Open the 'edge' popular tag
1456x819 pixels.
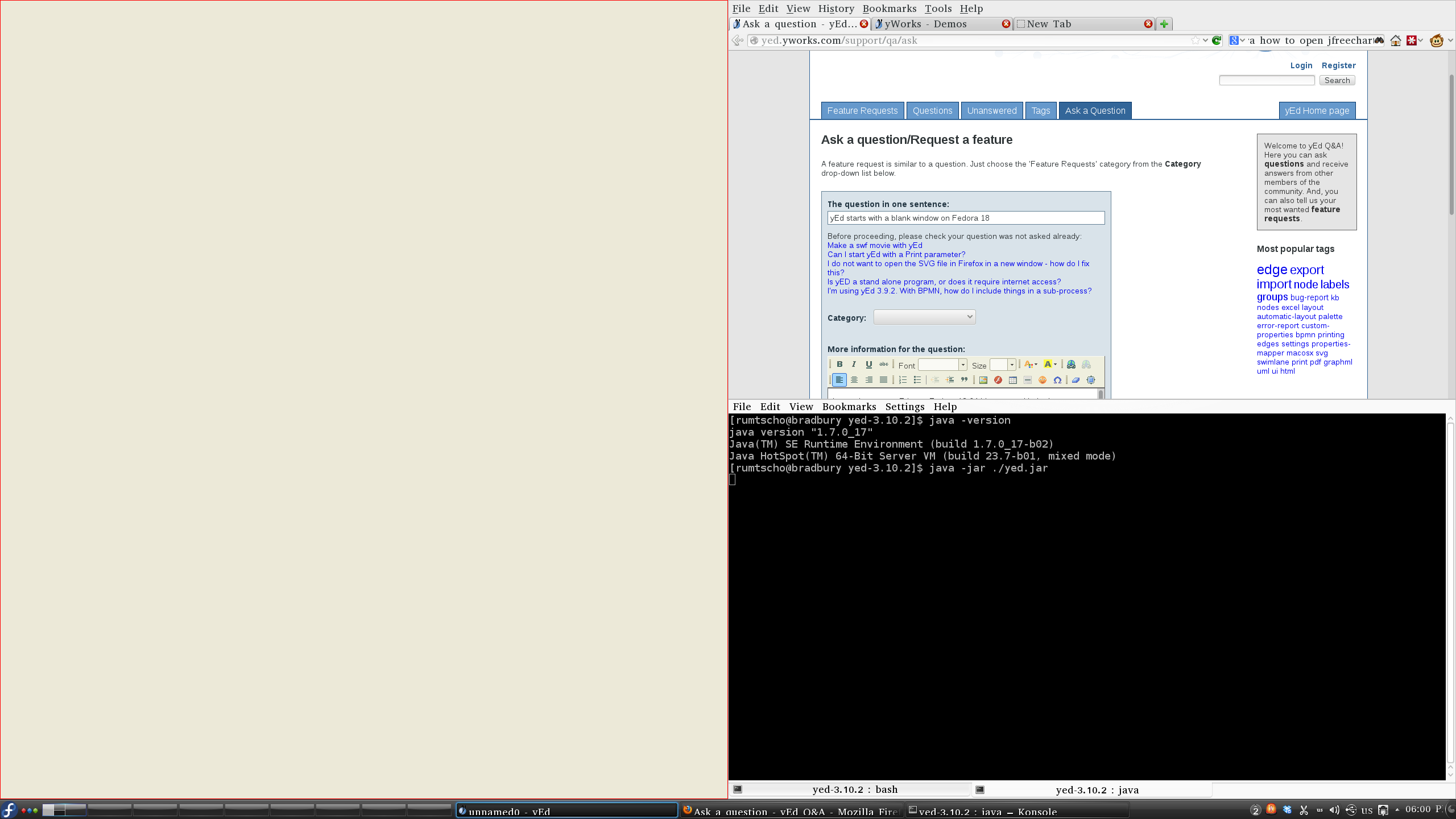click(1272, 270)
